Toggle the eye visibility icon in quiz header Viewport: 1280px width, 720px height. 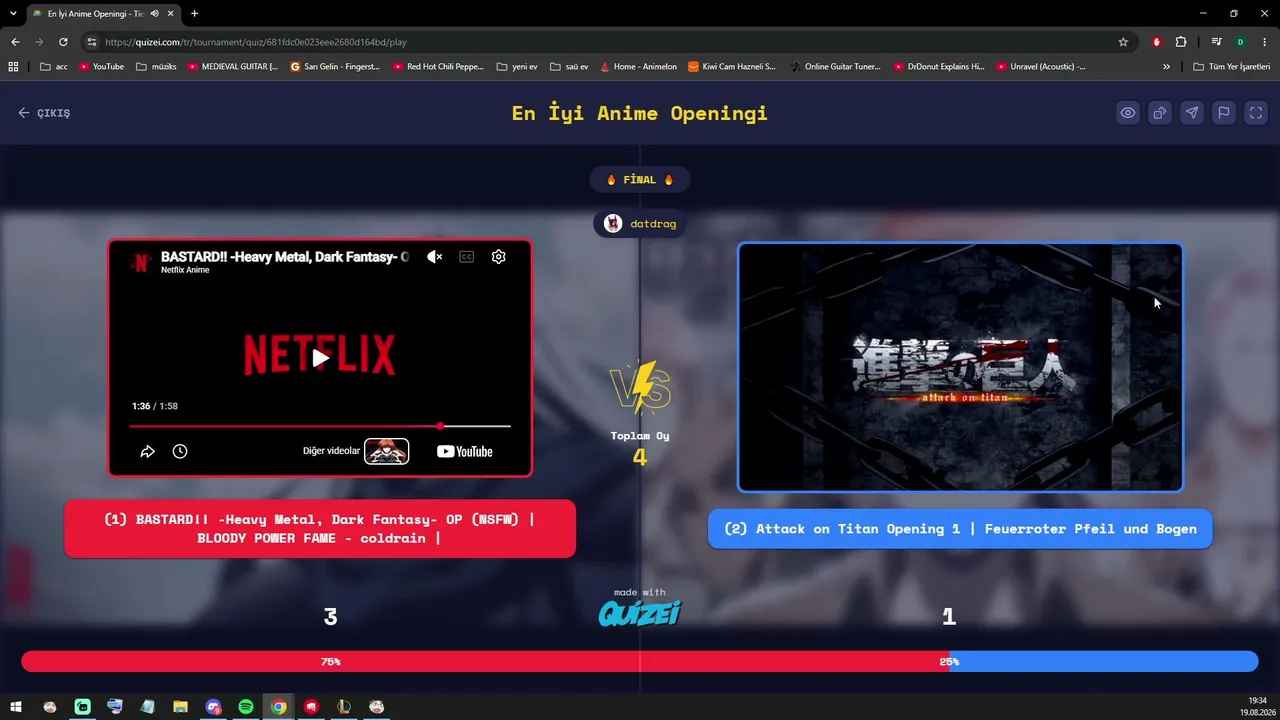click(x=1128, y=113)
